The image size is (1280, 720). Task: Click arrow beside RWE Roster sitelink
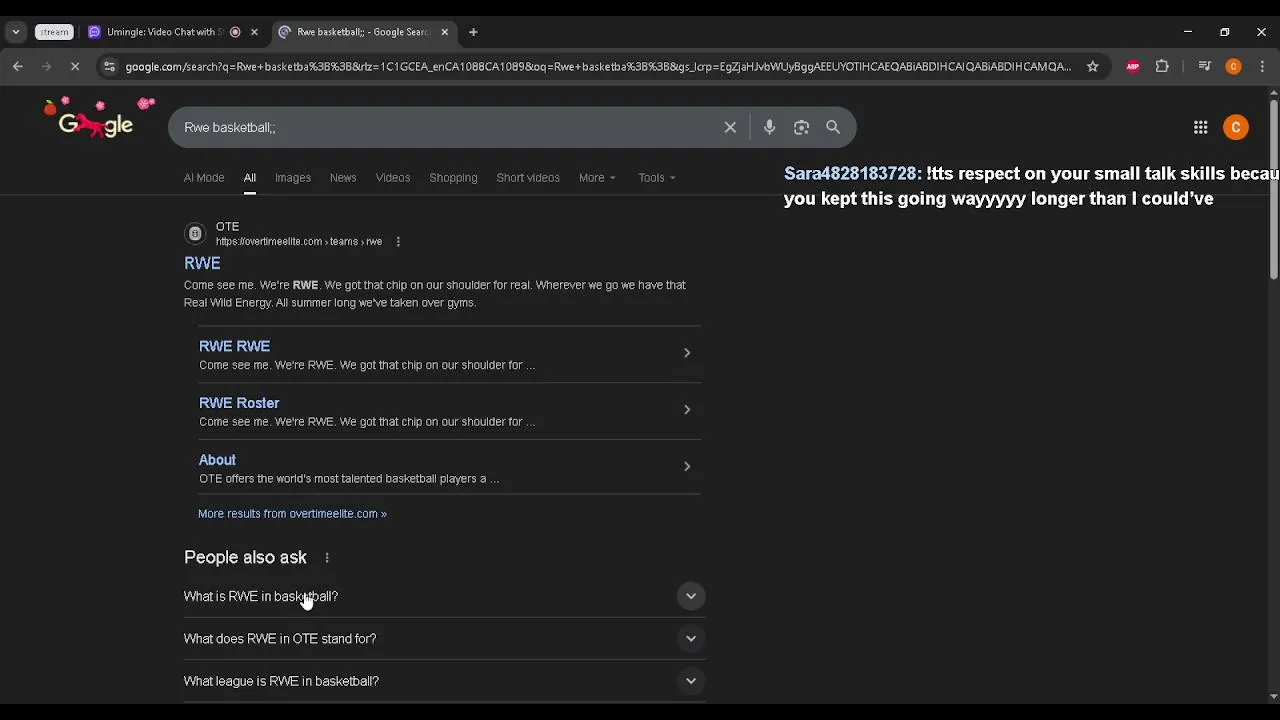point(687,410)
